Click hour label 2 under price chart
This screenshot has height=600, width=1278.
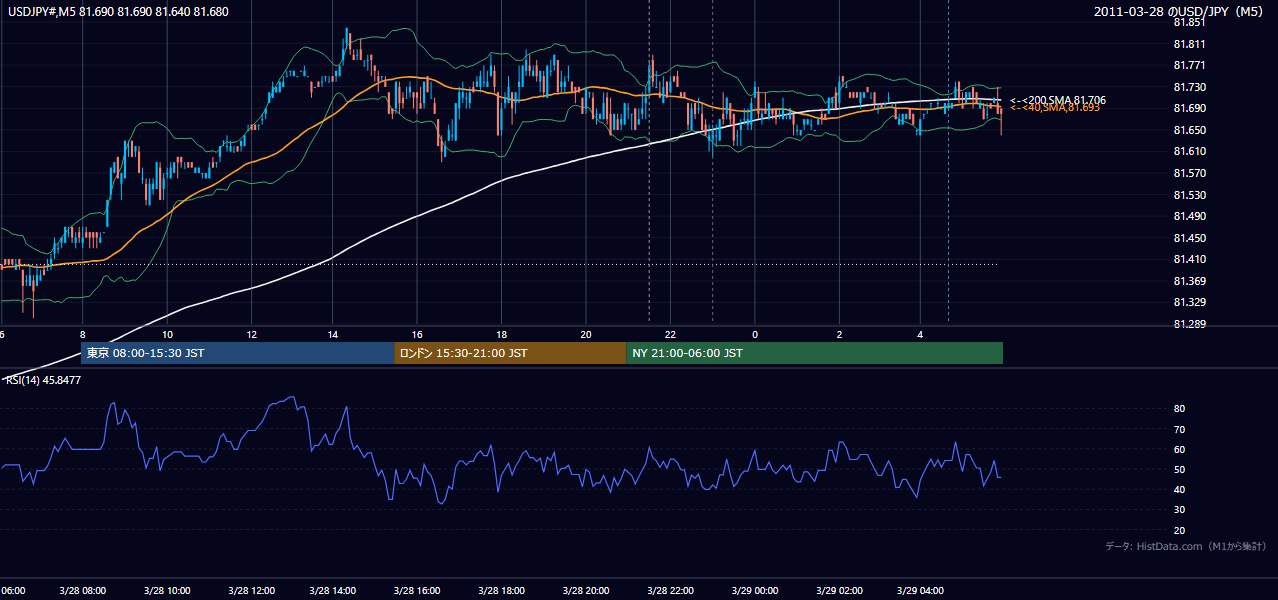click(x=839, y=334)
